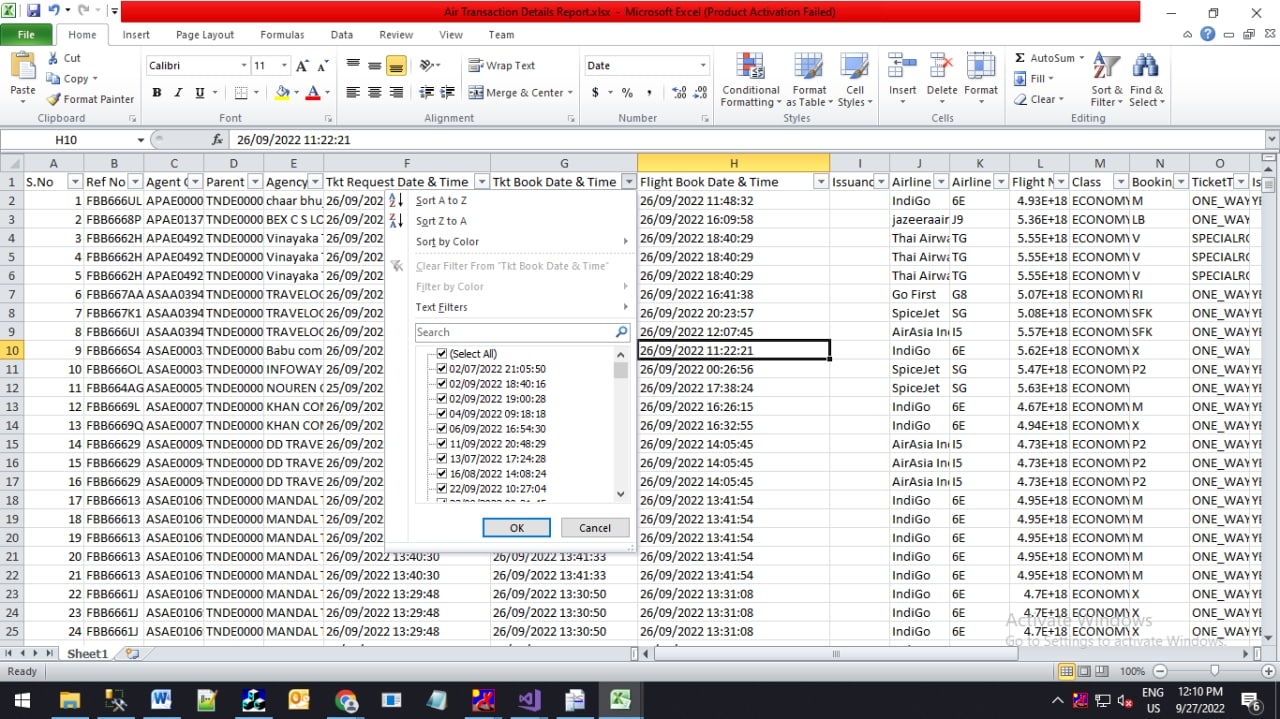
Task: Click Cancel in the filter menu
Action: (595, 527)
